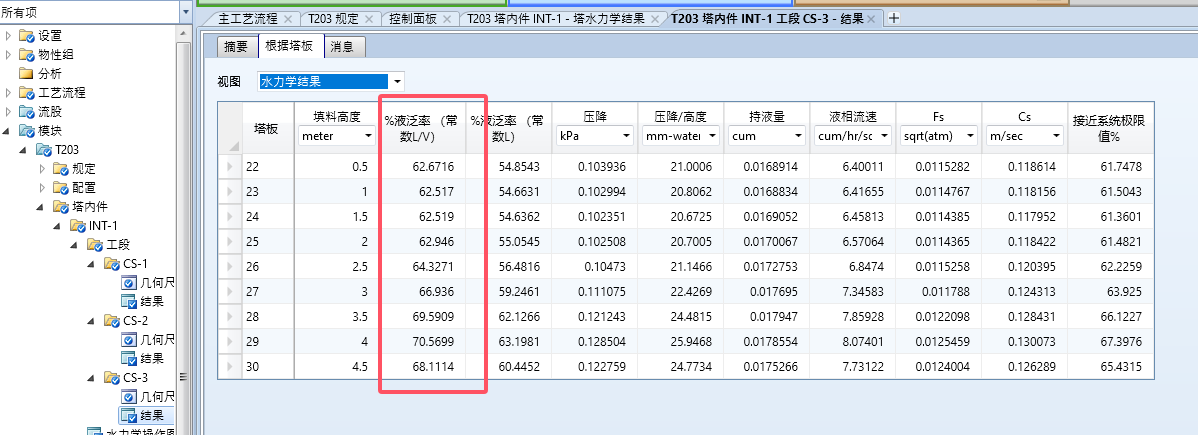
Task: Click the plus button to add a tab
Action: [894, 18]
